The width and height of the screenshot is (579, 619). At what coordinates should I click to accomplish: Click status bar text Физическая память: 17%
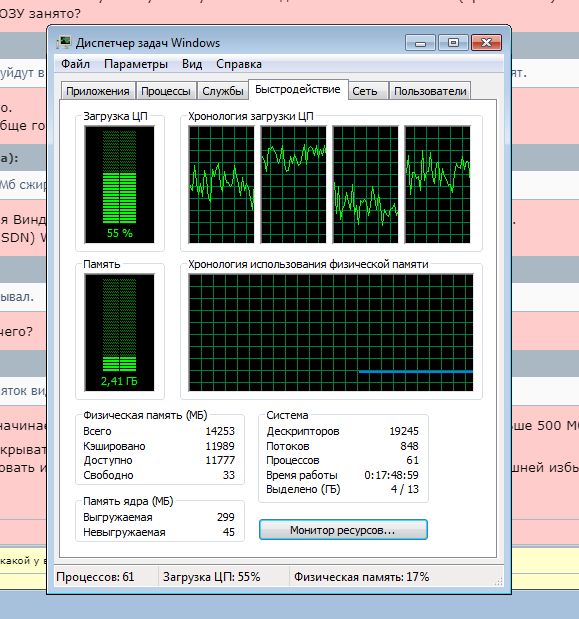click(x=361, y=577)
